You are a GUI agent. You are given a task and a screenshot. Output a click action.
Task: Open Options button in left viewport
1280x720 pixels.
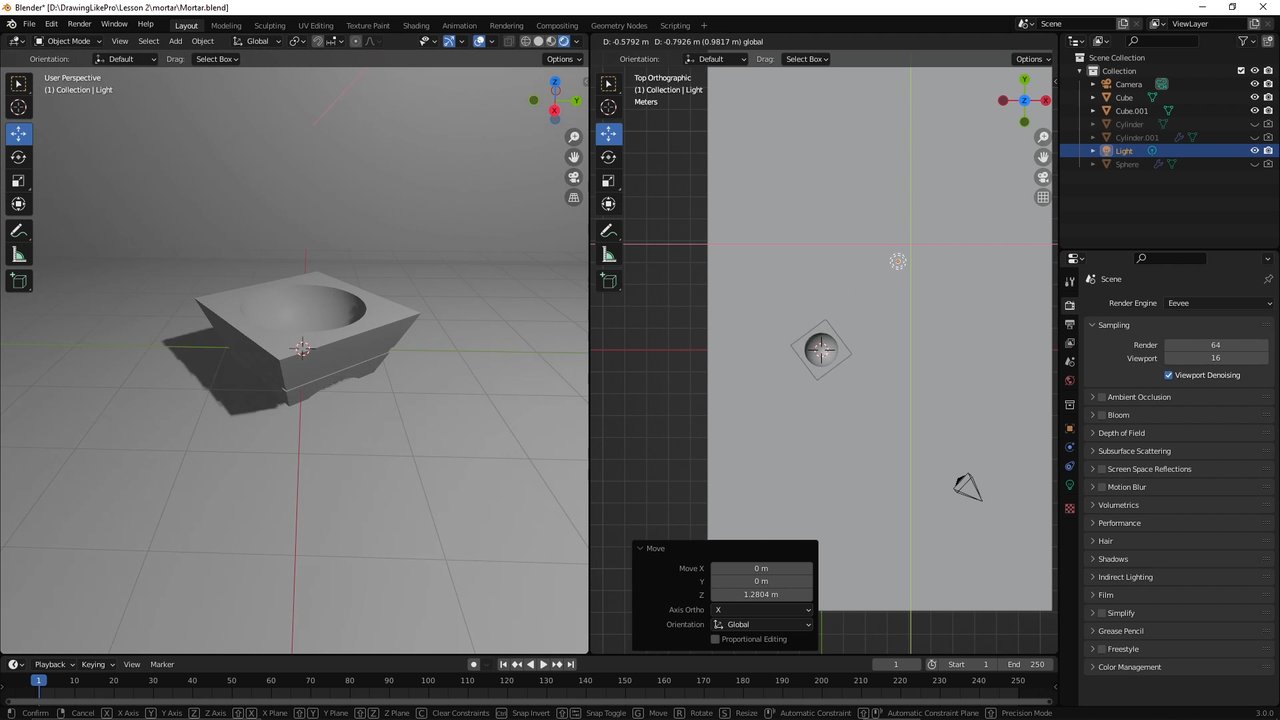[x=563, y=59]
